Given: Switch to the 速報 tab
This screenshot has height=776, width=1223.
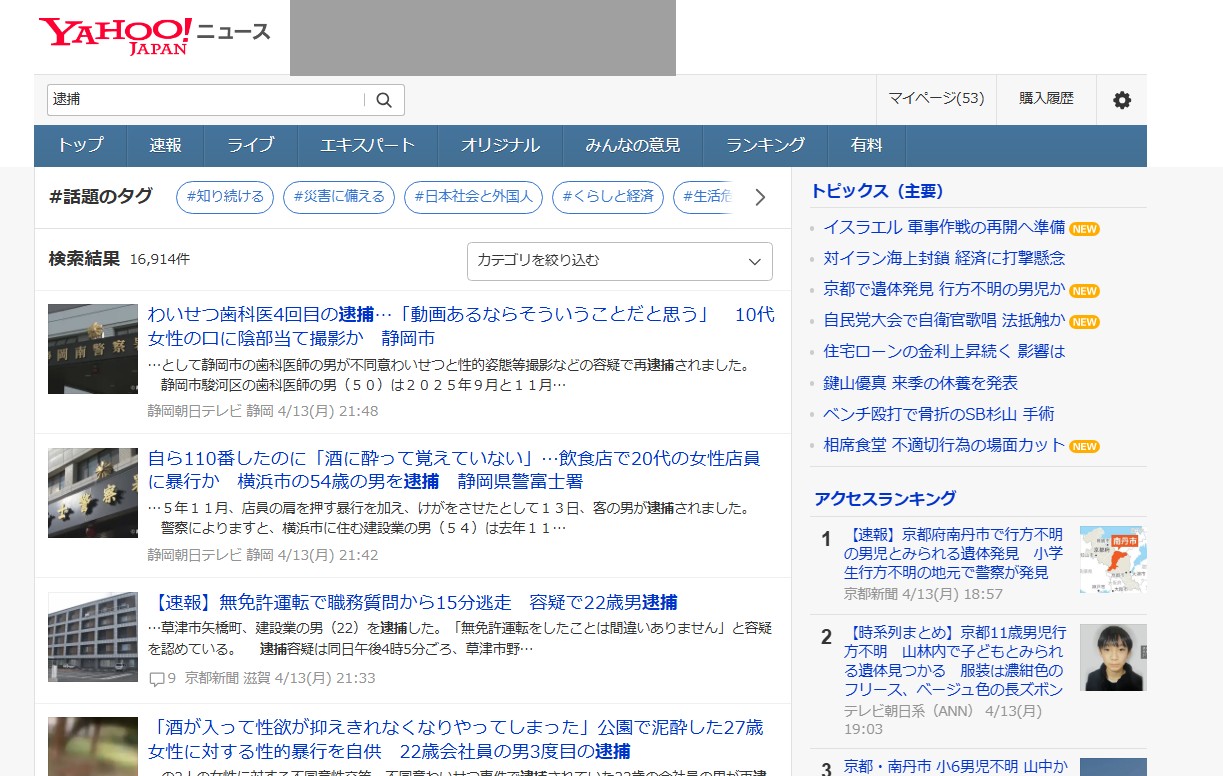Looking at the screenshot, I should [166, 145].
